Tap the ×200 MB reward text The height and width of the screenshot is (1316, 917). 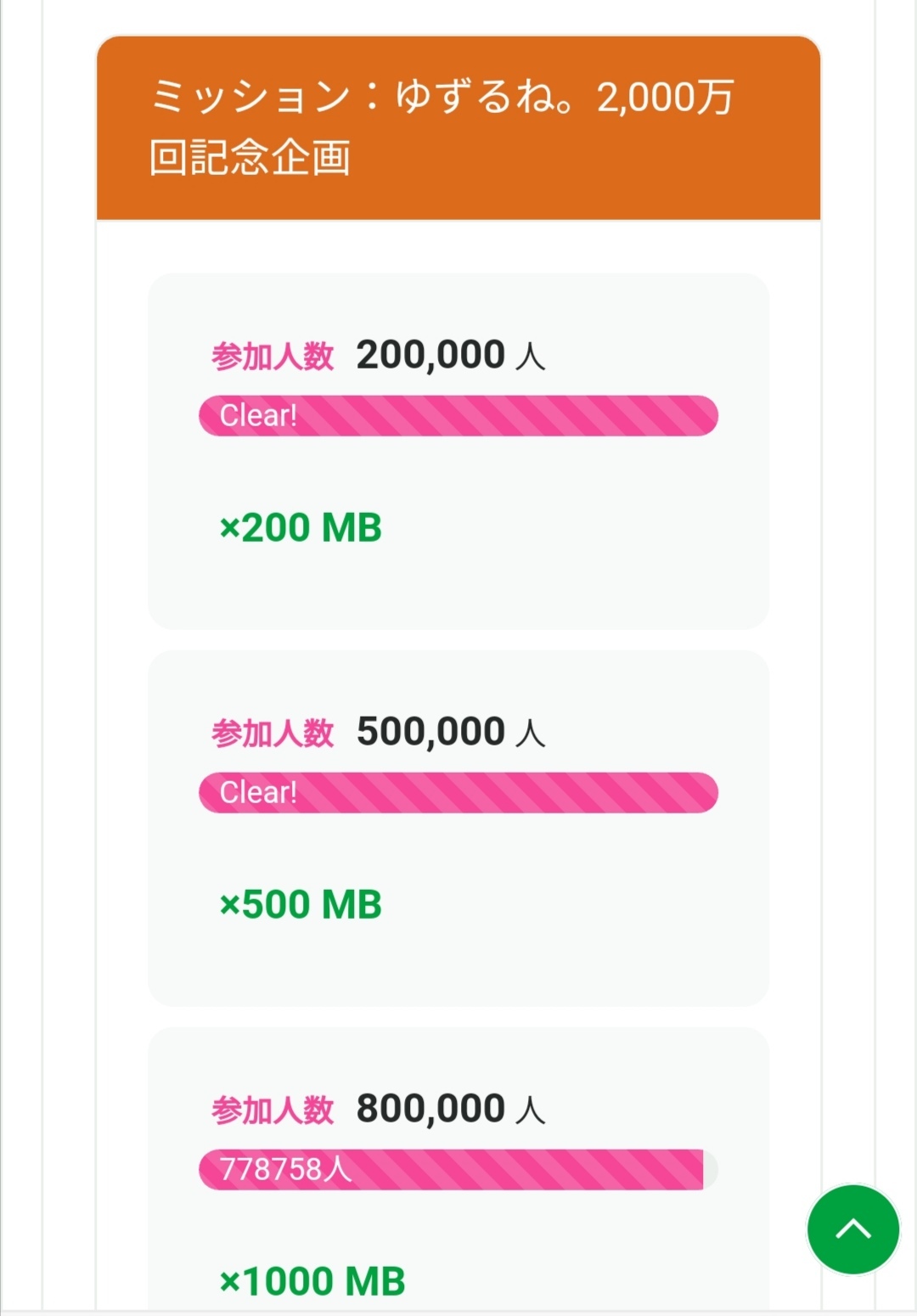[x=301, y=528]
